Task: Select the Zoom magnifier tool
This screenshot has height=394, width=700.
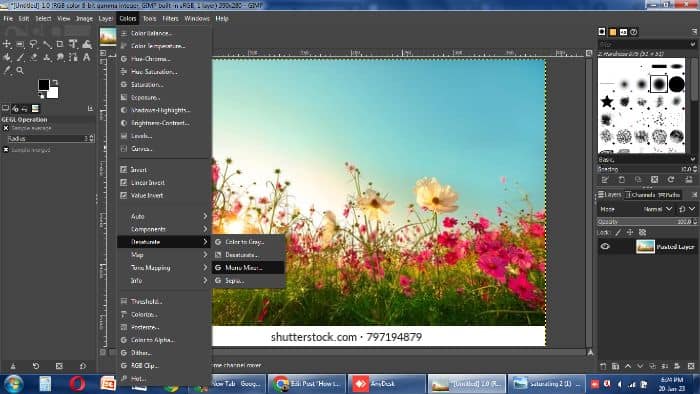Action: pyautogui.click(x=20, y=70)
